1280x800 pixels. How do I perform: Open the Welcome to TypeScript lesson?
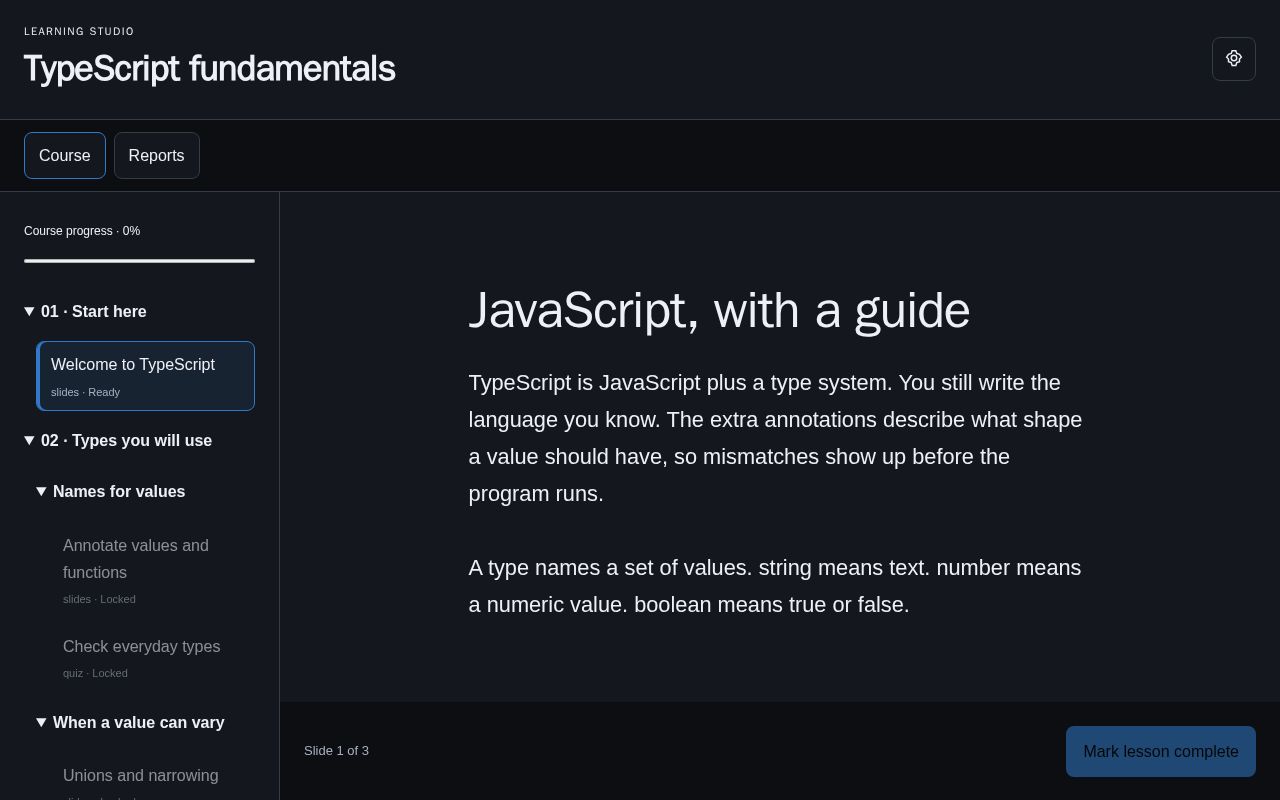[x=146, y=376]
